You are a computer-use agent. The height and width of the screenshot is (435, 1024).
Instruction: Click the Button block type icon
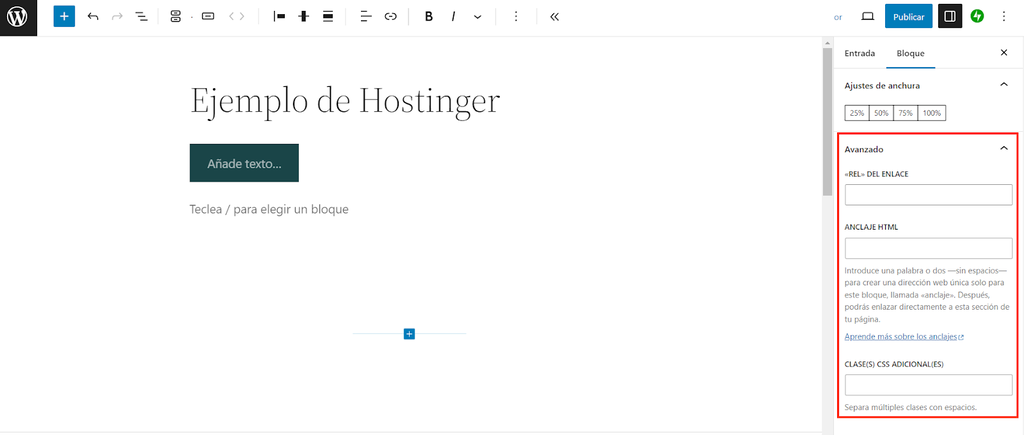208,16
